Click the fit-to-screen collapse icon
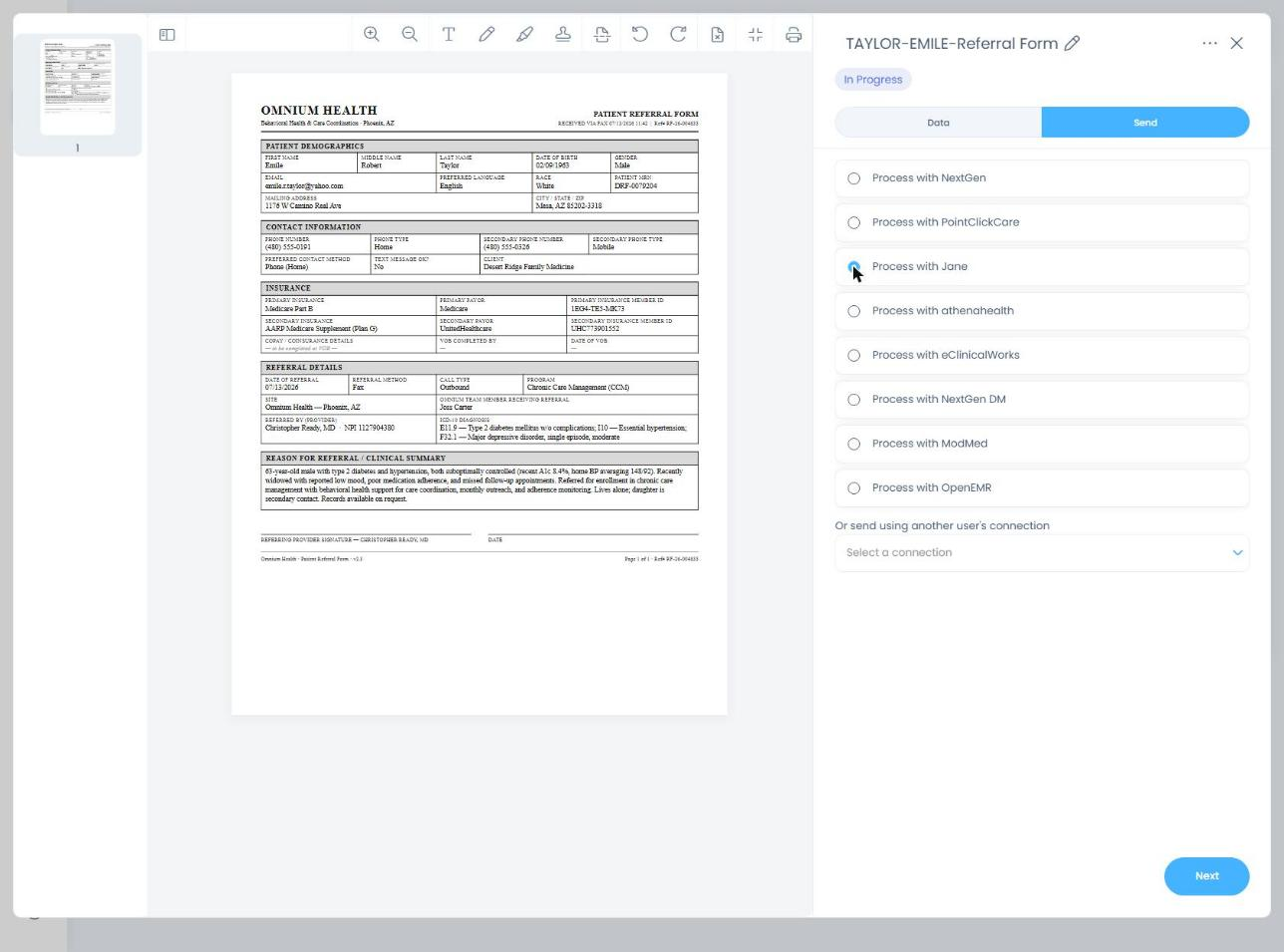The image size is (1284, 952). pyautogui.click(x=756, y=34)
